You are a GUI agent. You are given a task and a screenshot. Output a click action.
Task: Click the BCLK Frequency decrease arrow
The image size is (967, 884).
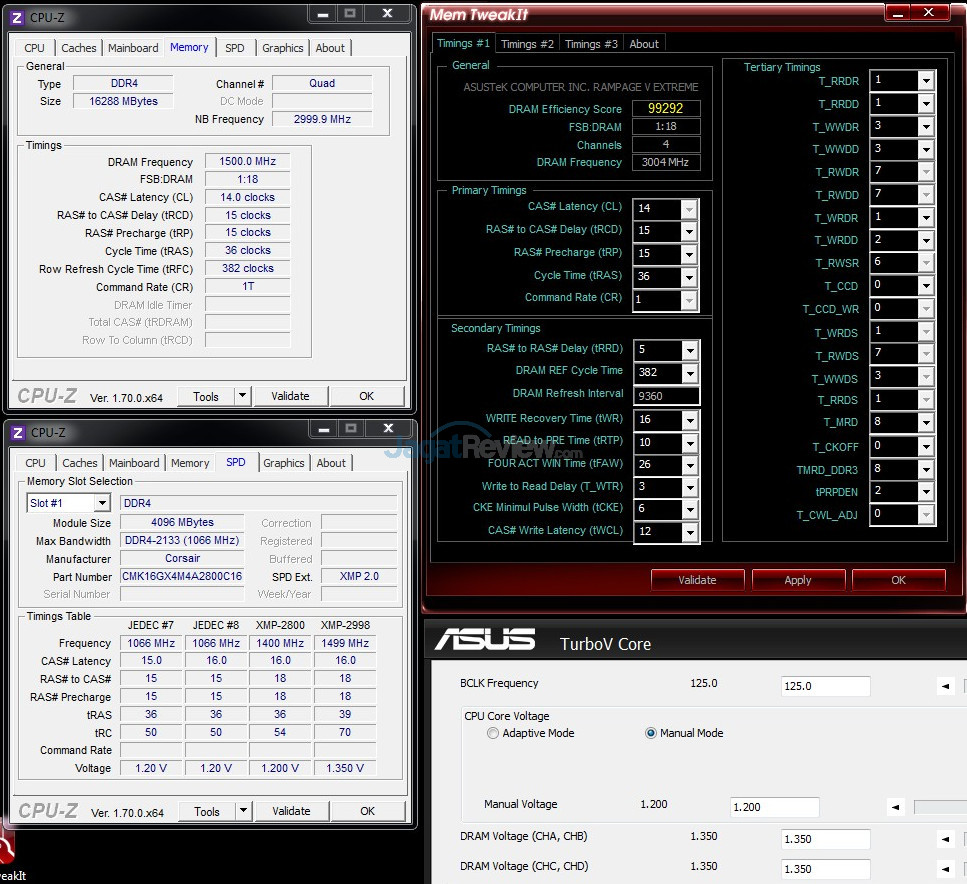point(945,686)
